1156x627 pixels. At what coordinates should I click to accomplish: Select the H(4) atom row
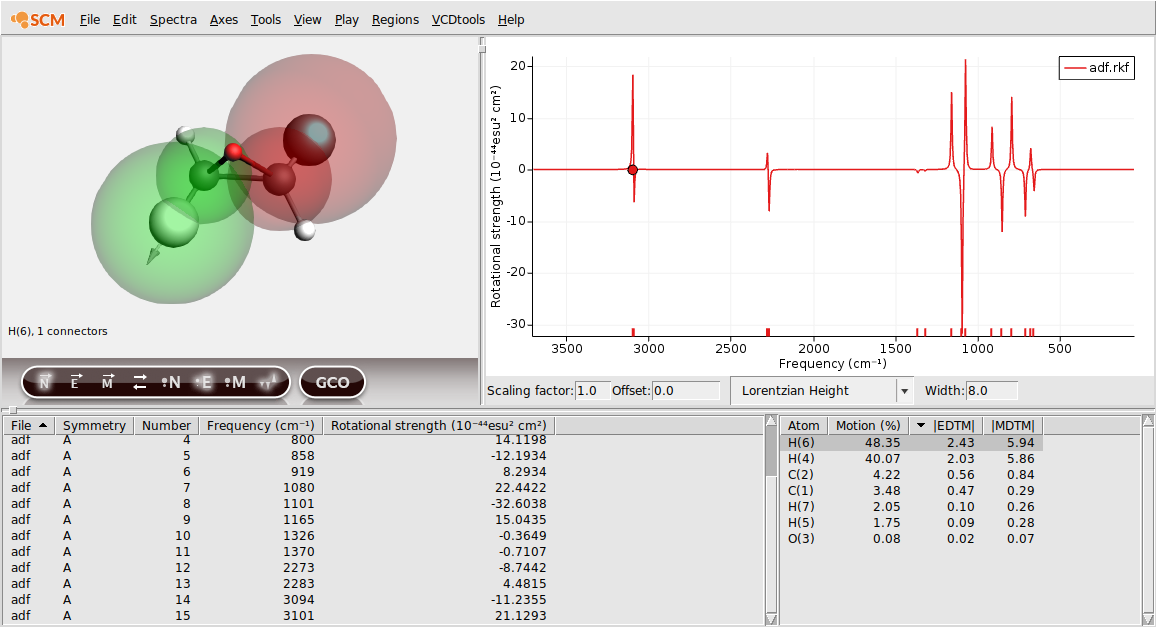click(x=911, y=459)
